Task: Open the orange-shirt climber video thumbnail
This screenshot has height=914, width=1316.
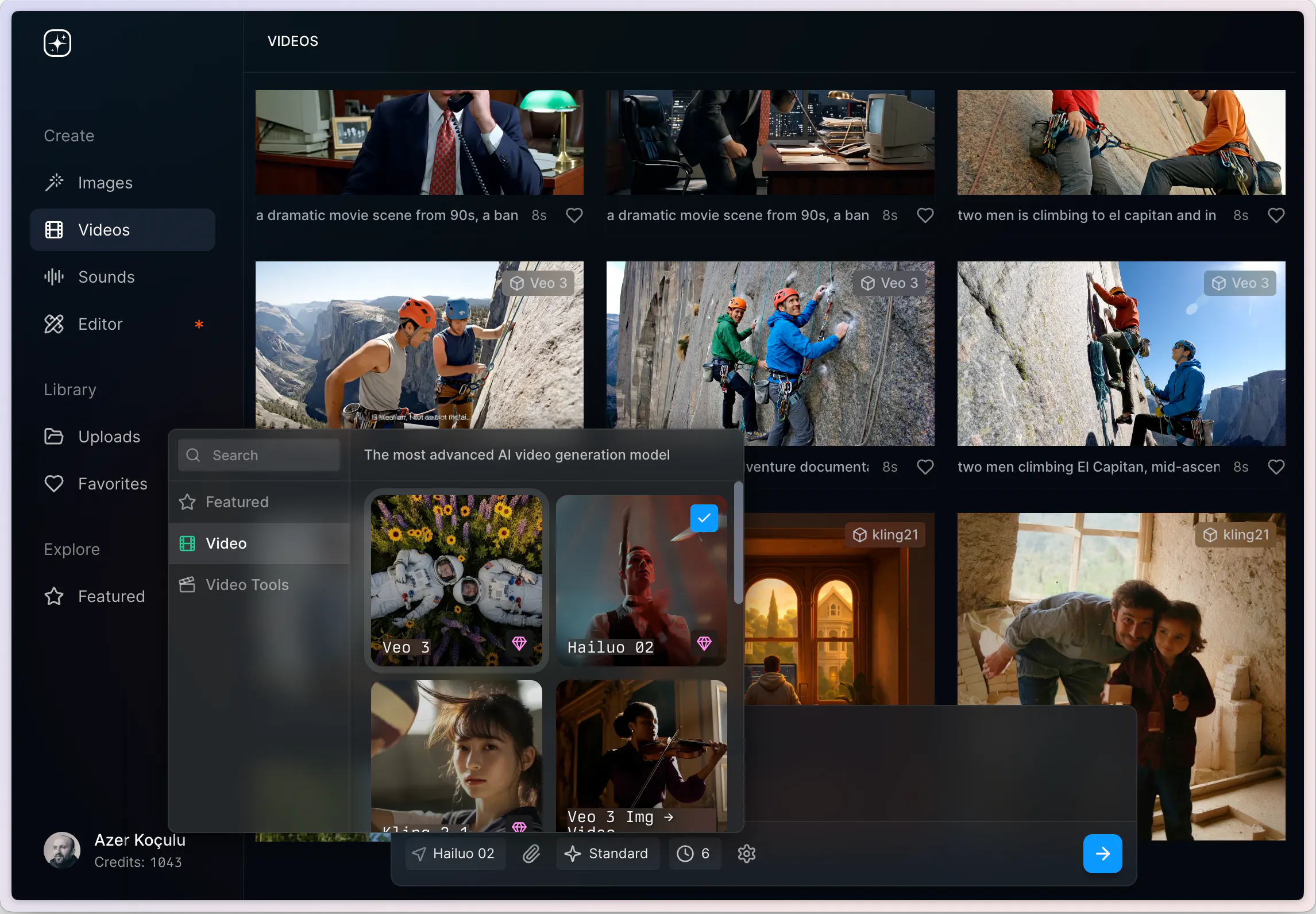Action: [1121, 142]
